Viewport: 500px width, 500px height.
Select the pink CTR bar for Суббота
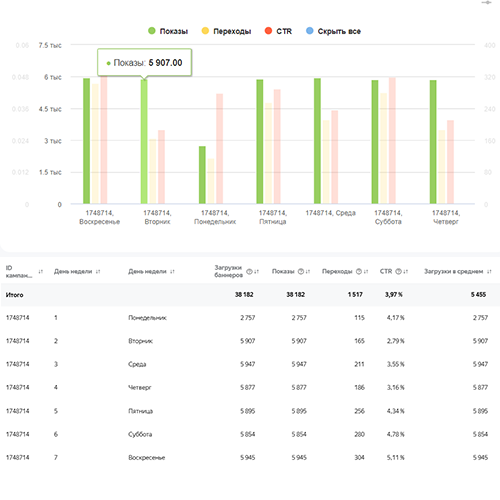392,141
